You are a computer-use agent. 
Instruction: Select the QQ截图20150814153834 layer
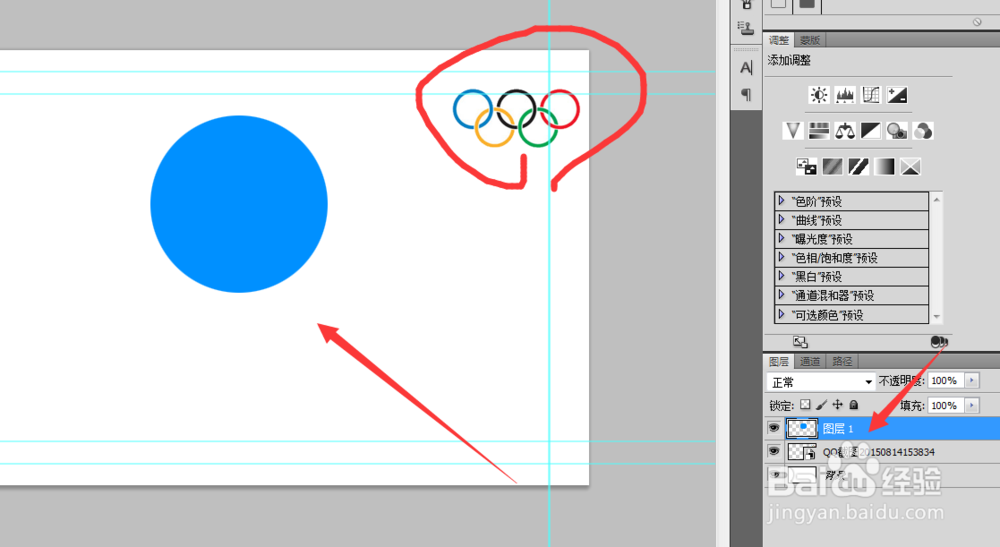878,452
